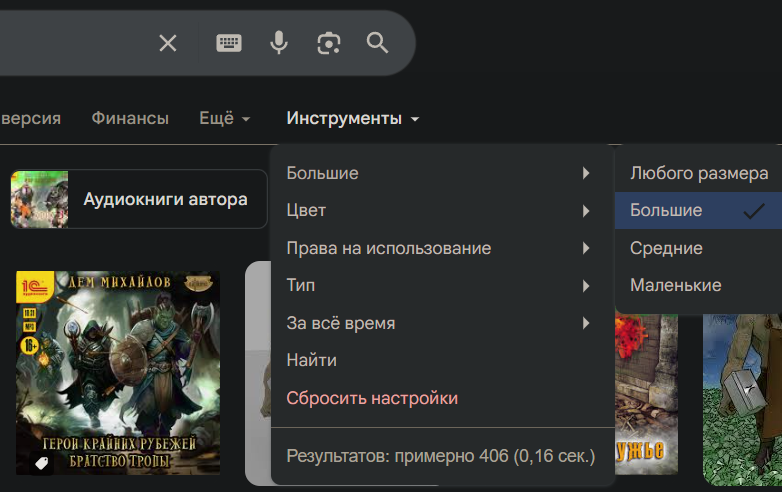Open the Аудиокниги автора suggestion chip
Screen dimensions: 782x492
tap(139, 199)
